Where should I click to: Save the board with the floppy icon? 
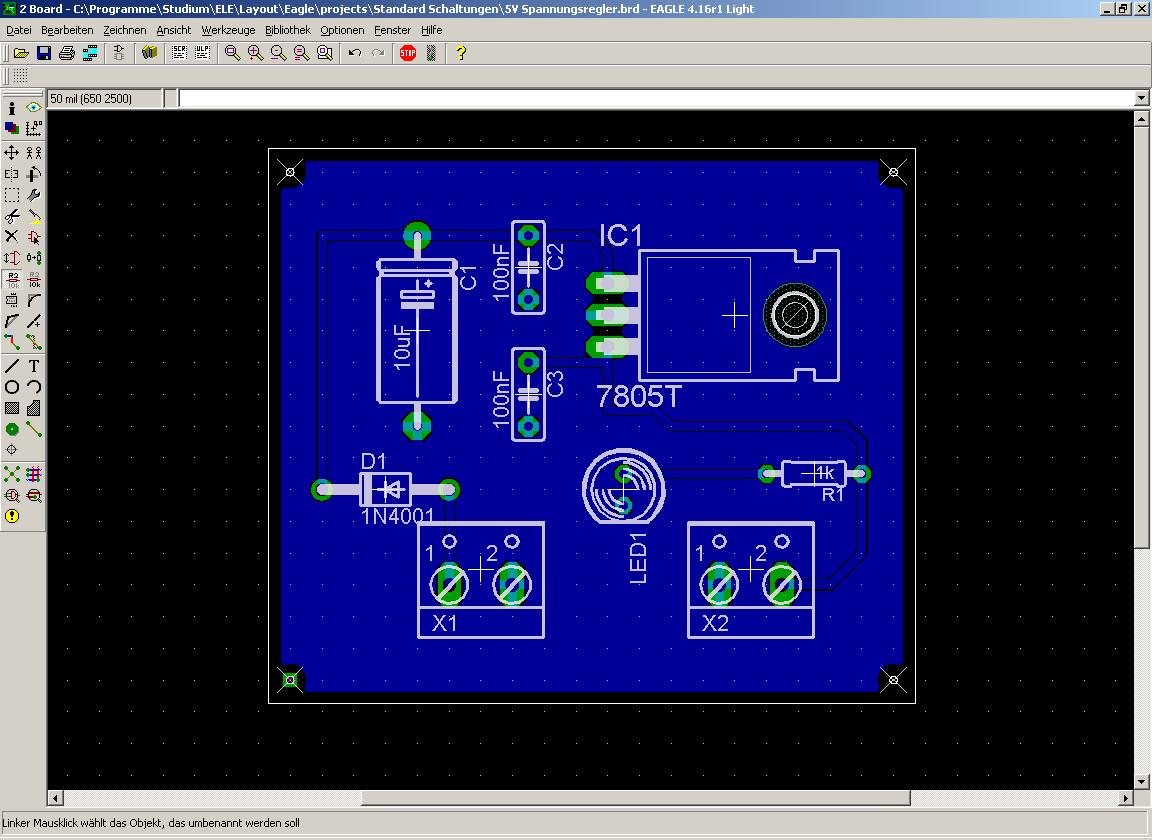click(x=44, y=53)
